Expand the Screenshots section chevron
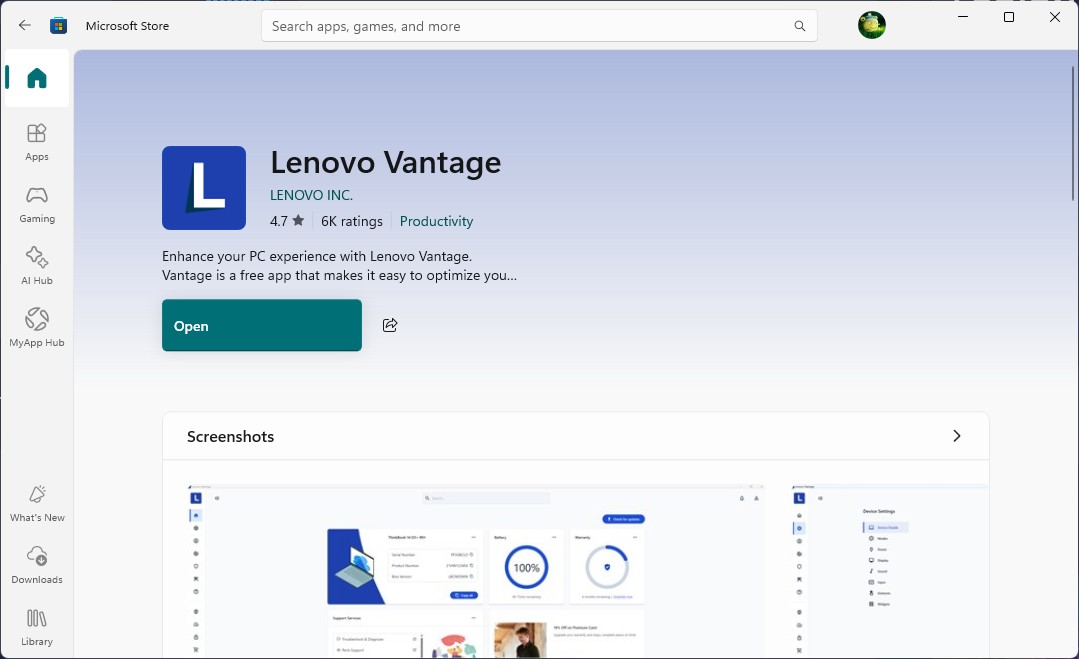Viewport: 1079px width, 659px height. [x=957, y=435]
